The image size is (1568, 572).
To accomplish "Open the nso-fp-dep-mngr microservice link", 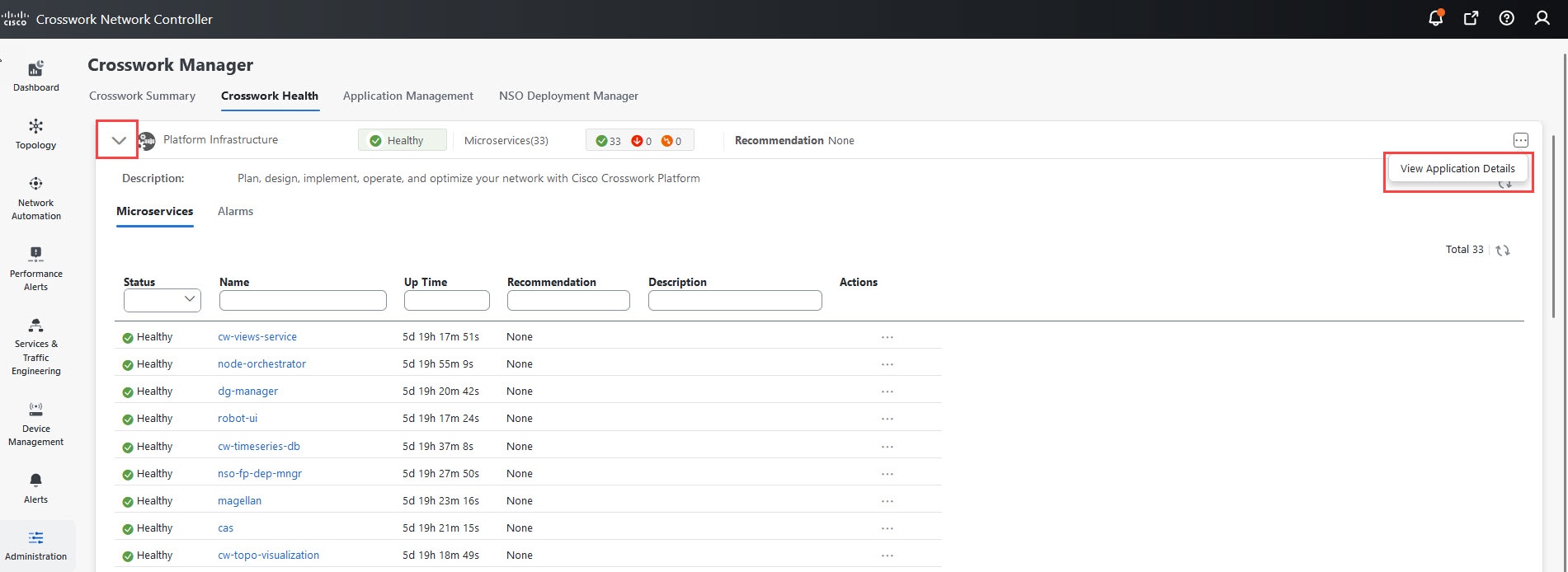I will click(x=260, y=474).
